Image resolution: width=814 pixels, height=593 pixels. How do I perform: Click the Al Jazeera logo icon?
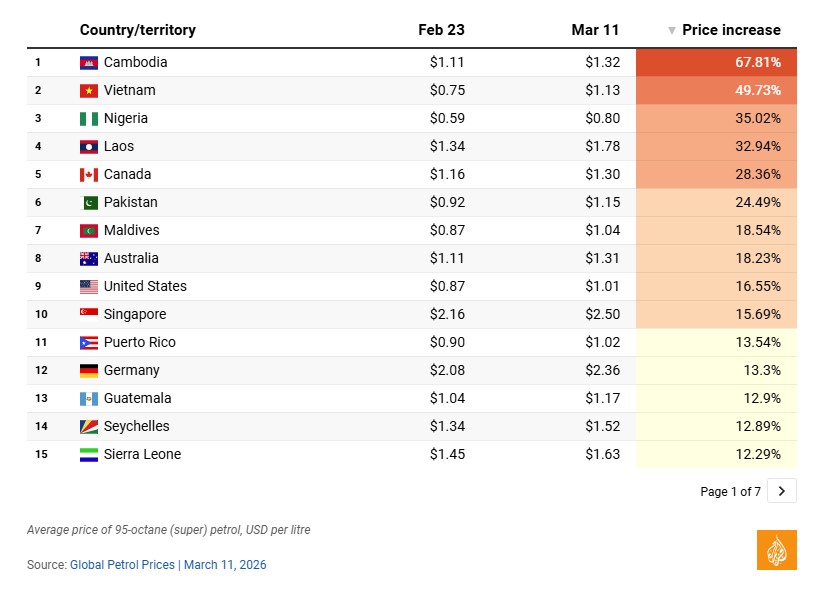pyautogui.click(x=777, y=550)
